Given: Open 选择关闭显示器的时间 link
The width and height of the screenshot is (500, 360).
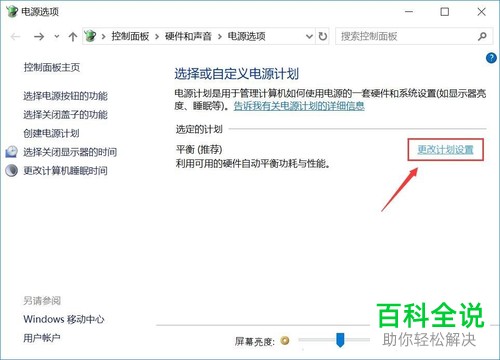Looking at the screenshot, I should [70, 152].
